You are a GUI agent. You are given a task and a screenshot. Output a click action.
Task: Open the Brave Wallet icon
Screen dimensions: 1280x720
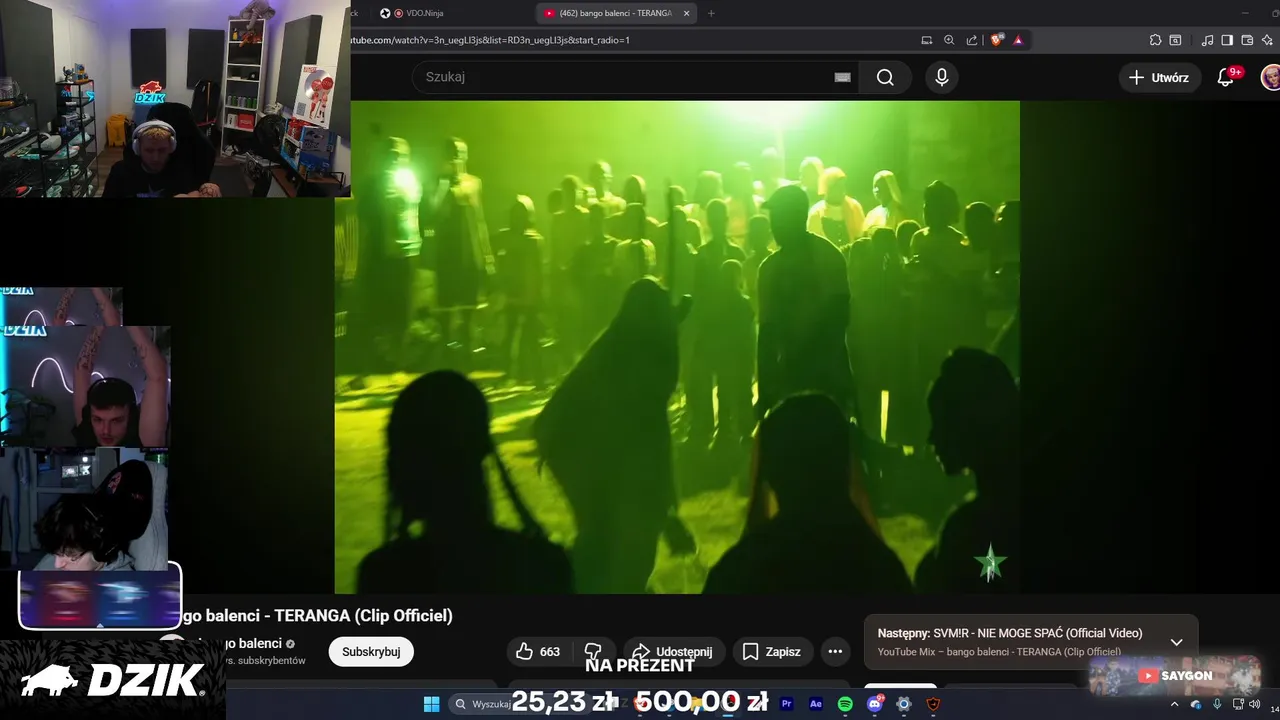pos(1247,40)
